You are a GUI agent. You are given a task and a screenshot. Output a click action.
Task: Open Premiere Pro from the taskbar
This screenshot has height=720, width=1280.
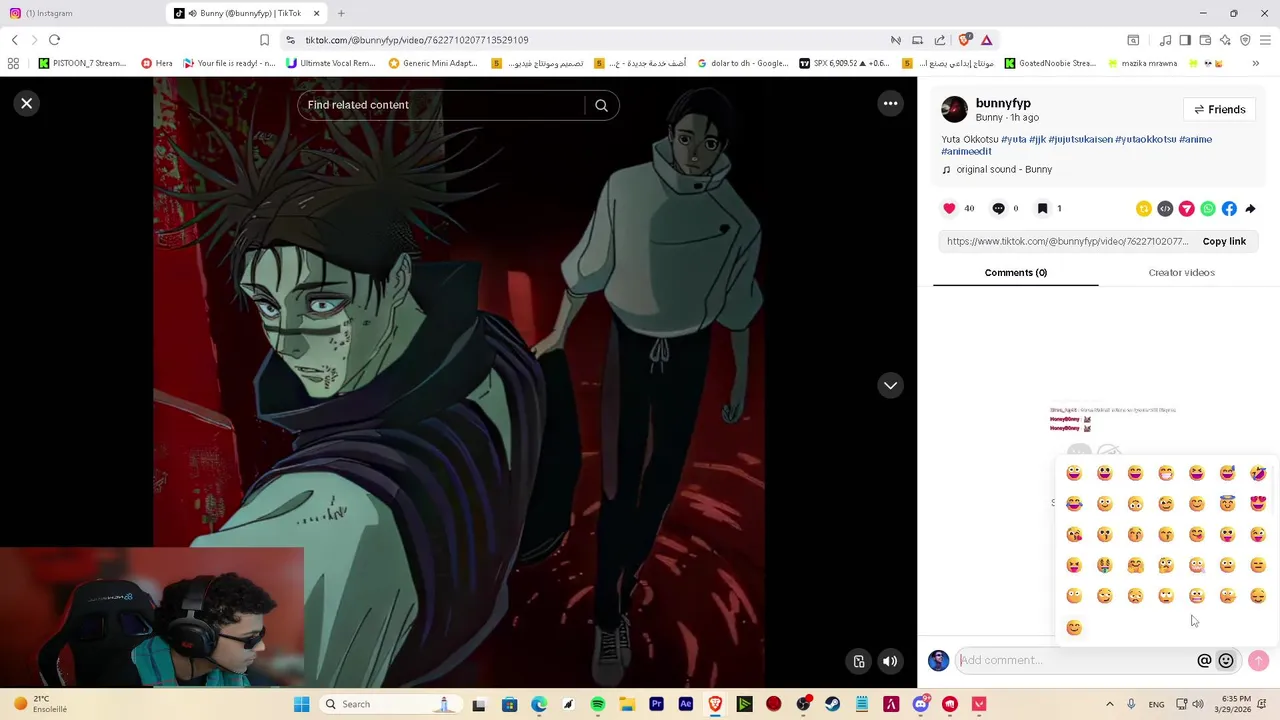click(x=656, y=704)
